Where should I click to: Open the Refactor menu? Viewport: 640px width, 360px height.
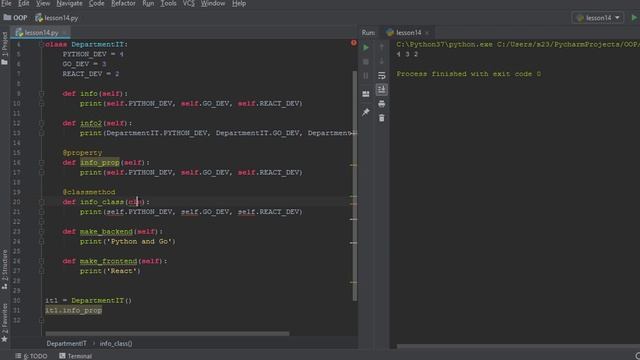(123, 3)
